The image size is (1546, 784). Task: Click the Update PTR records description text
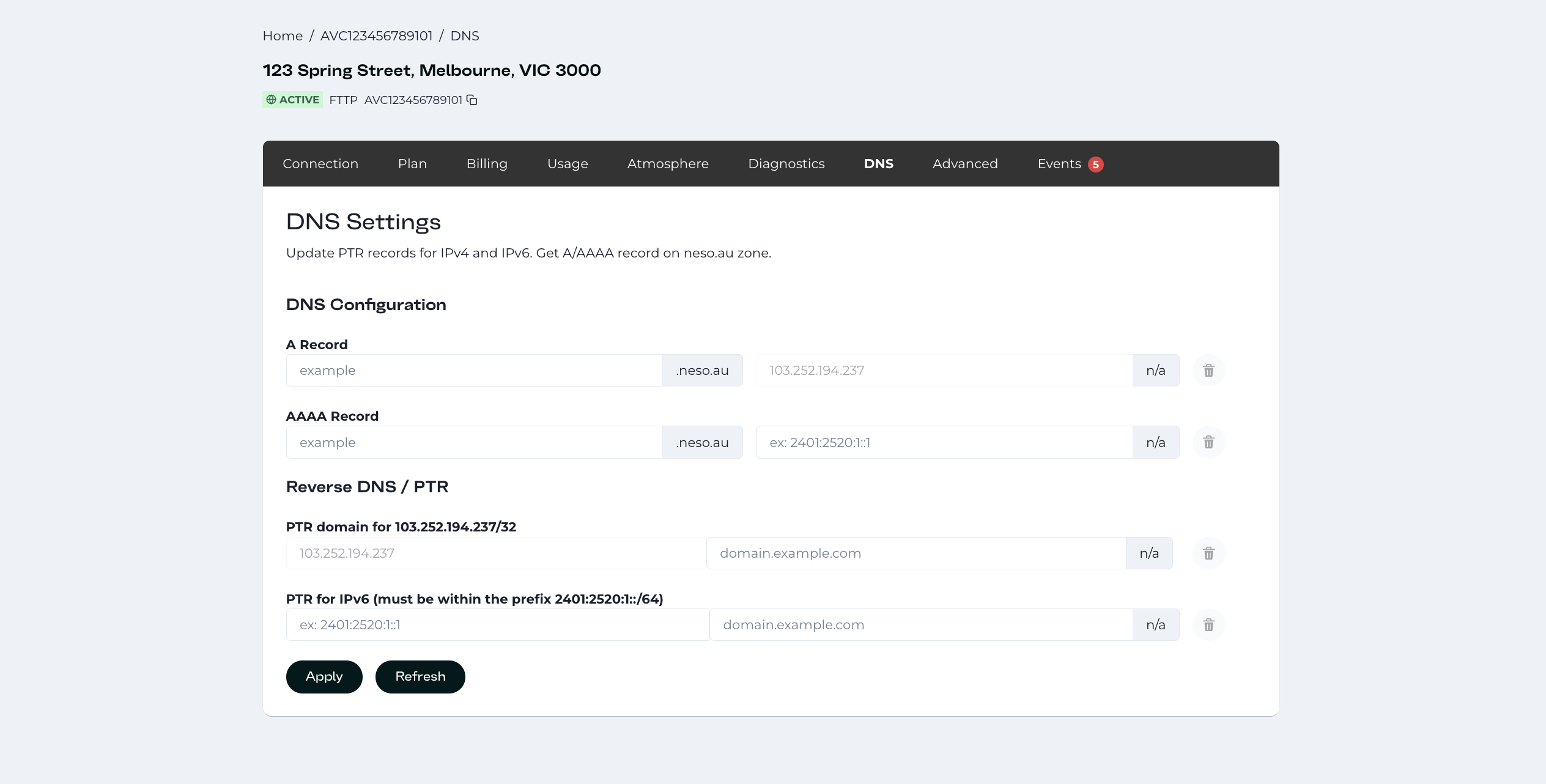tap(528, 253)
